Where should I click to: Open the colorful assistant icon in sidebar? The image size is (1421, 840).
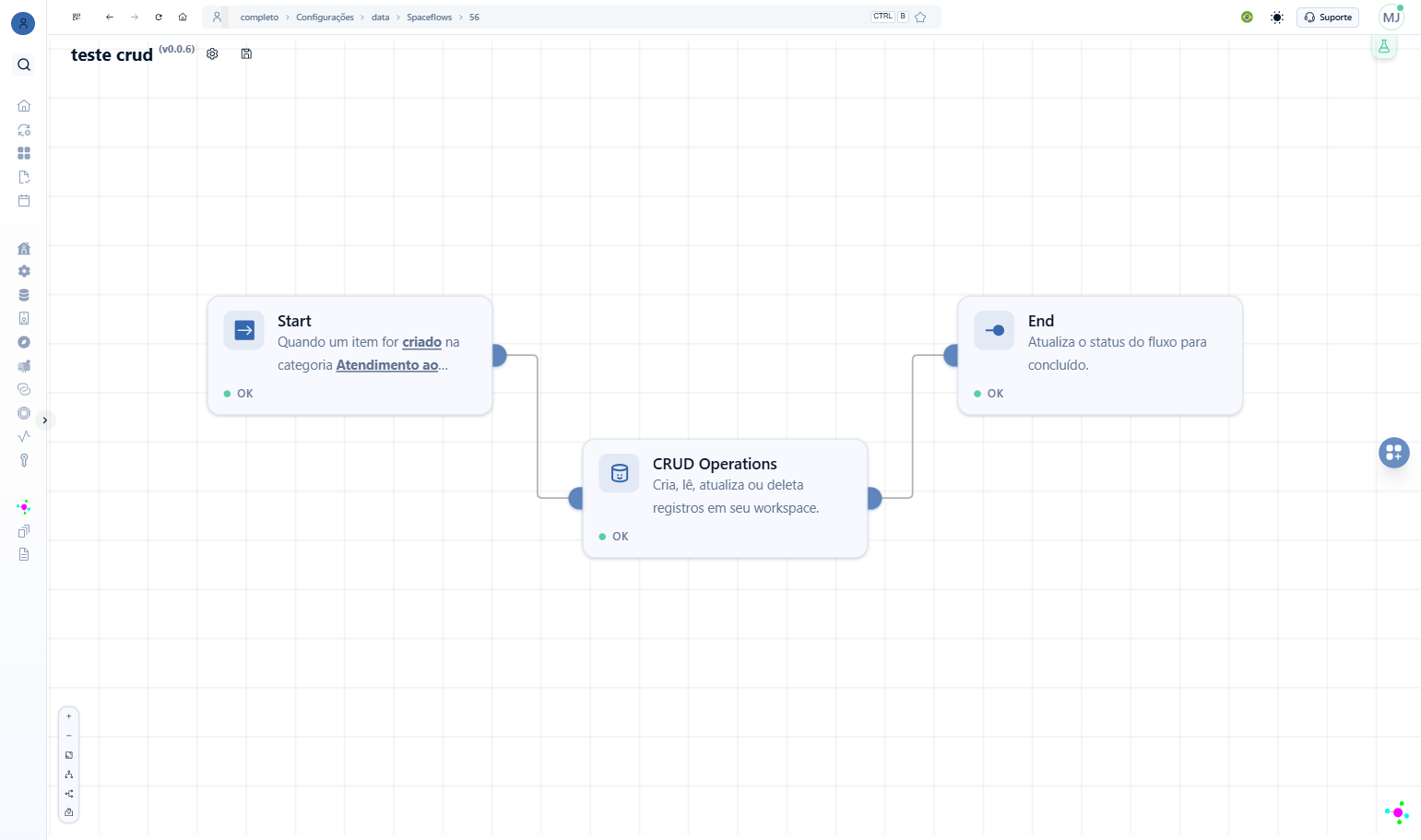[24, 506]
